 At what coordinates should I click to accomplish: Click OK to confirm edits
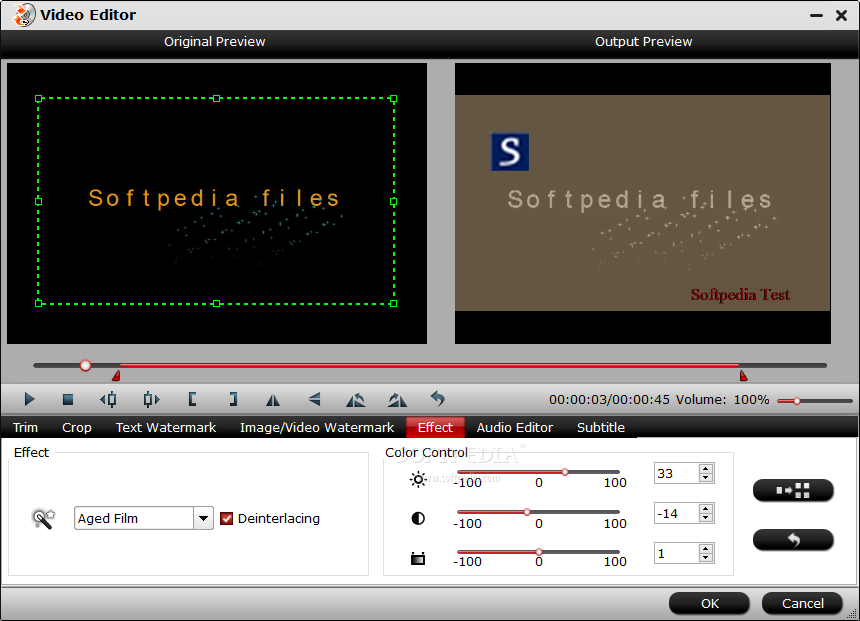click(709, 603)
